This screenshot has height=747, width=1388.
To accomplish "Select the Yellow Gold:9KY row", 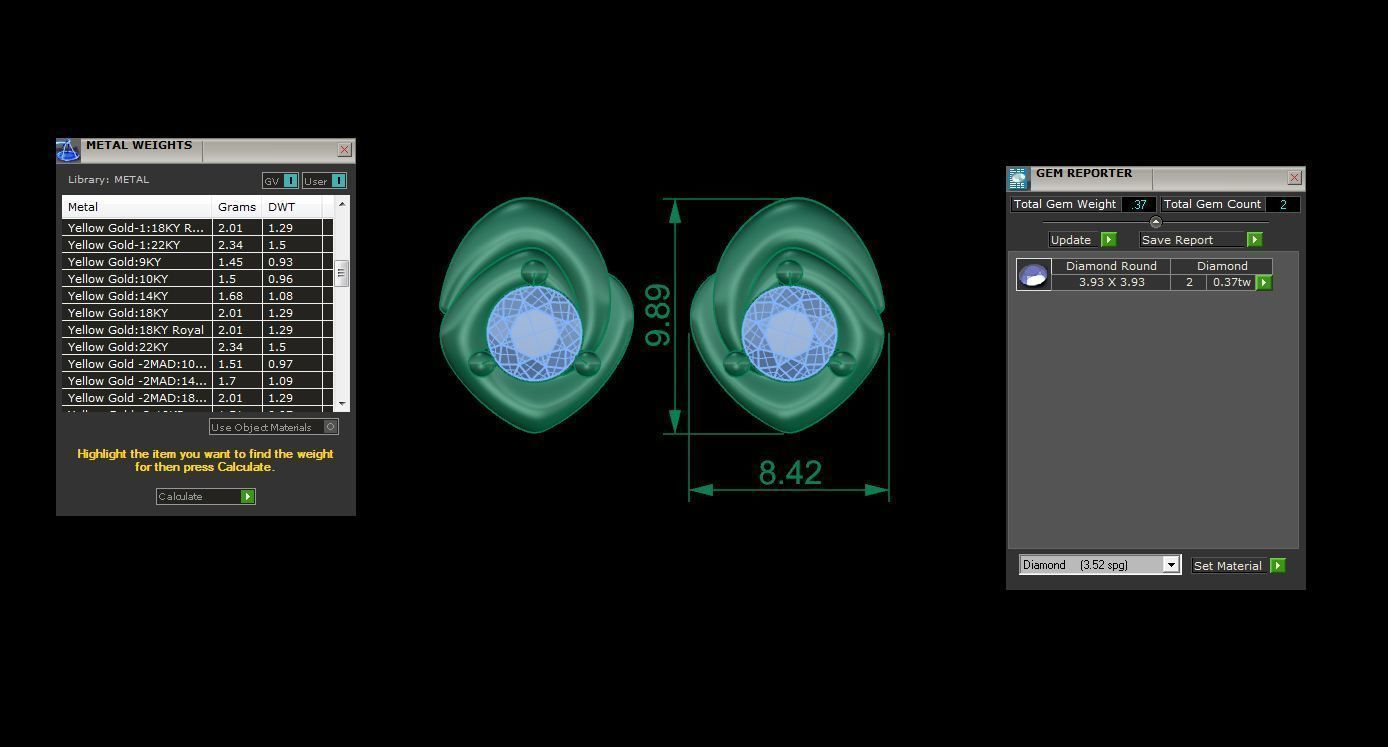I will [x=197, y=262].
